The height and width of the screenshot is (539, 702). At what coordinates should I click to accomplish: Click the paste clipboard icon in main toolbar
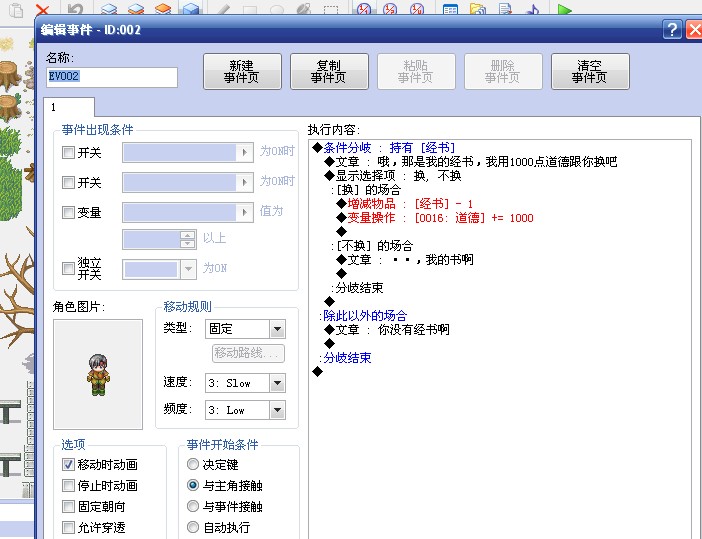click(17, 9)
